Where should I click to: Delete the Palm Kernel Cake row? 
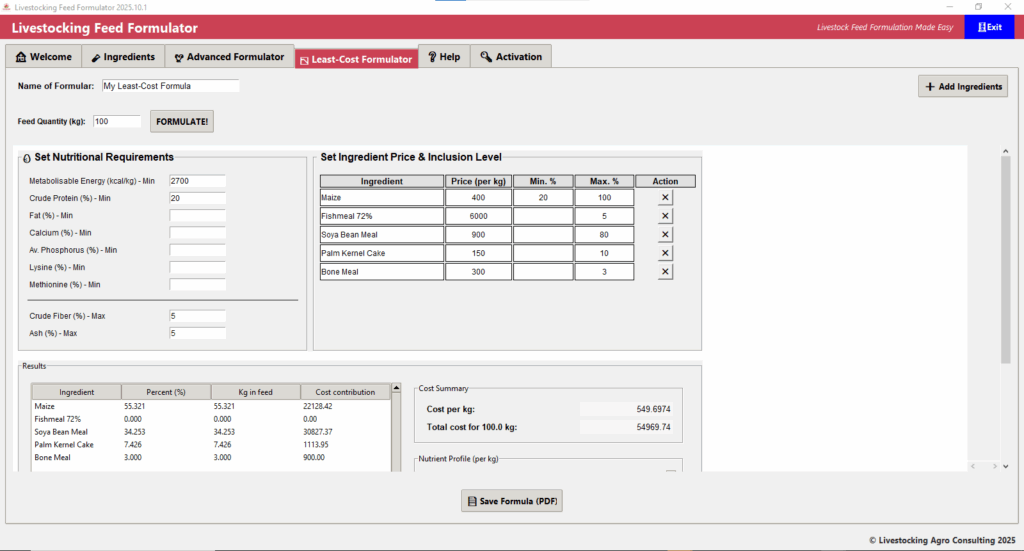click(666, 253)
